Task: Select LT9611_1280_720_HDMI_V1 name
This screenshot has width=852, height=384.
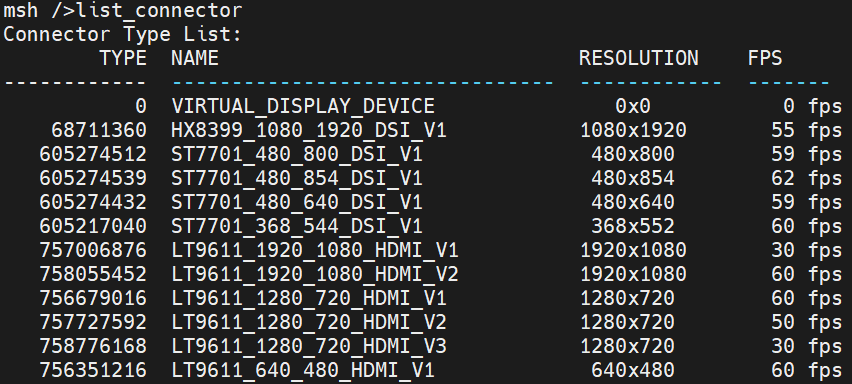Action: (309, 298)
